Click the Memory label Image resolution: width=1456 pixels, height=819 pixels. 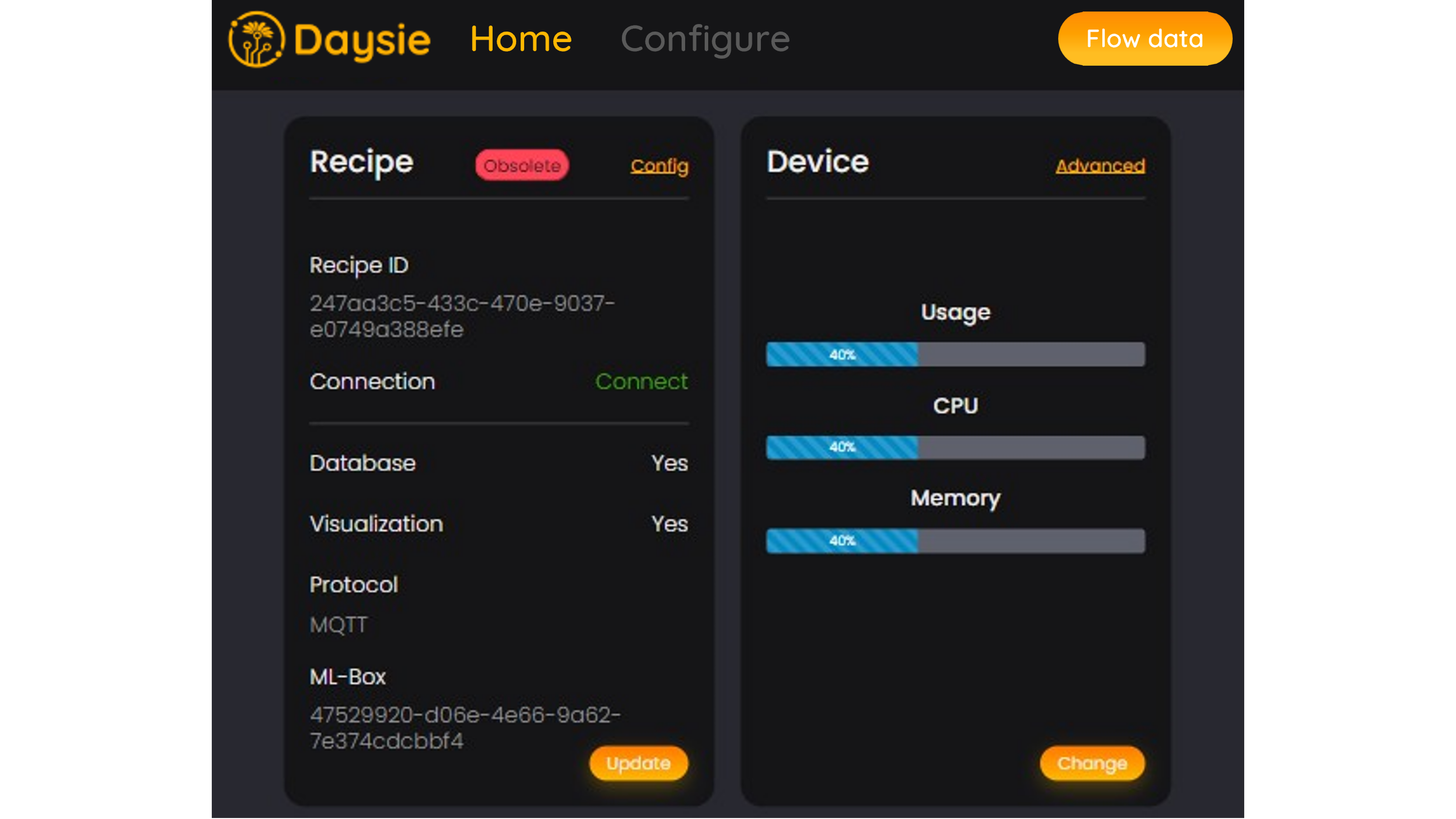click(x=955, y=499)
